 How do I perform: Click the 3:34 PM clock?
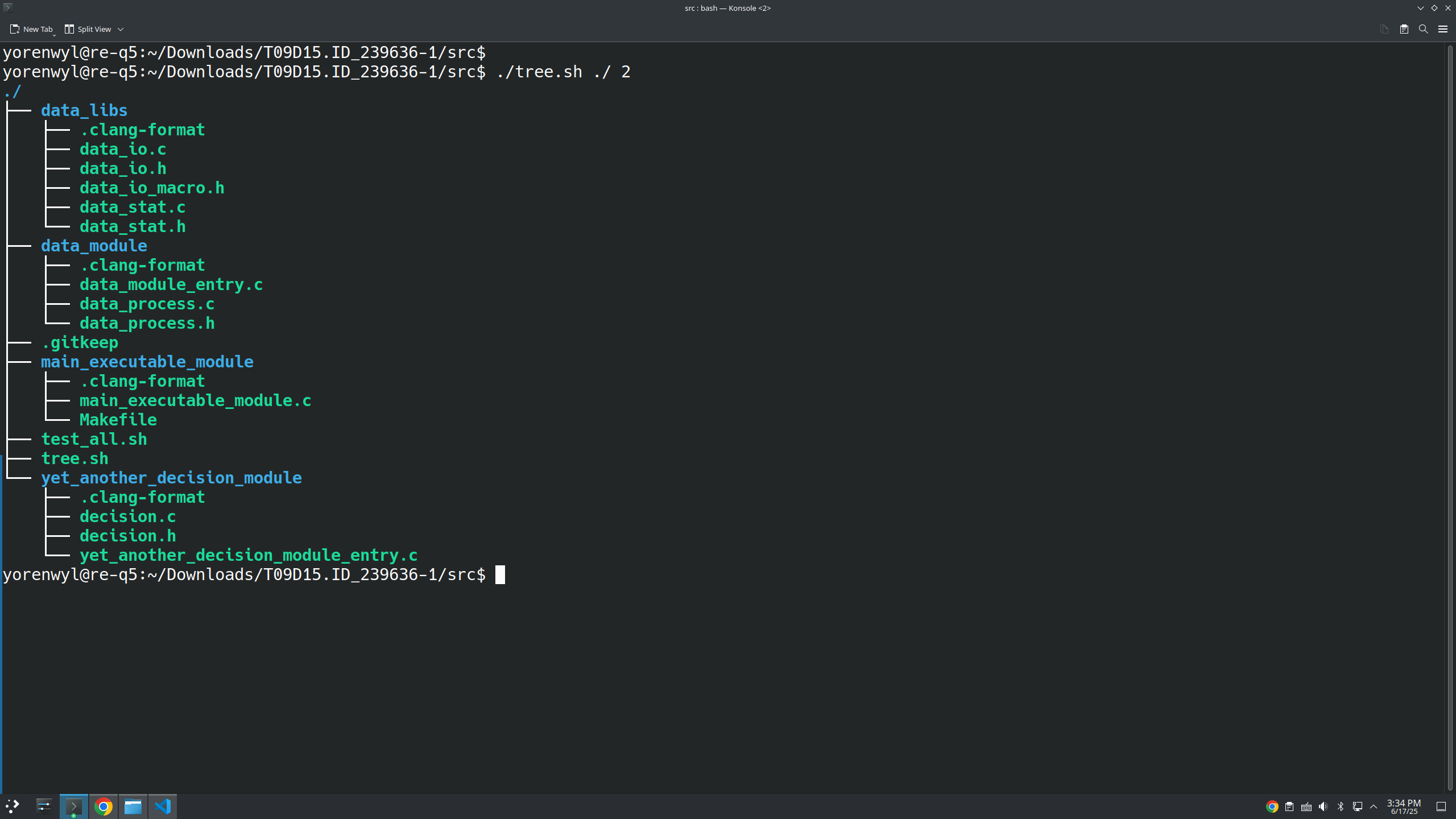(x=1403, y=806)
